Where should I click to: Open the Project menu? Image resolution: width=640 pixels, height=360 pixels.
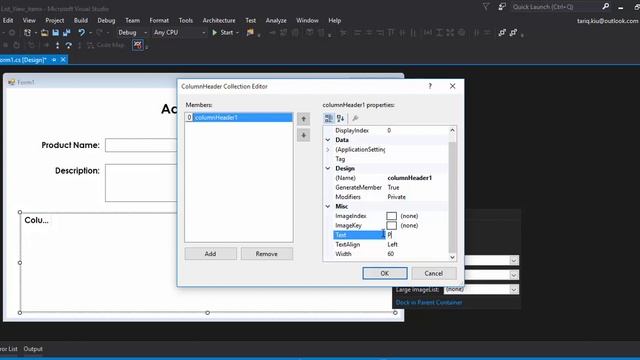(x=55, y=20)
